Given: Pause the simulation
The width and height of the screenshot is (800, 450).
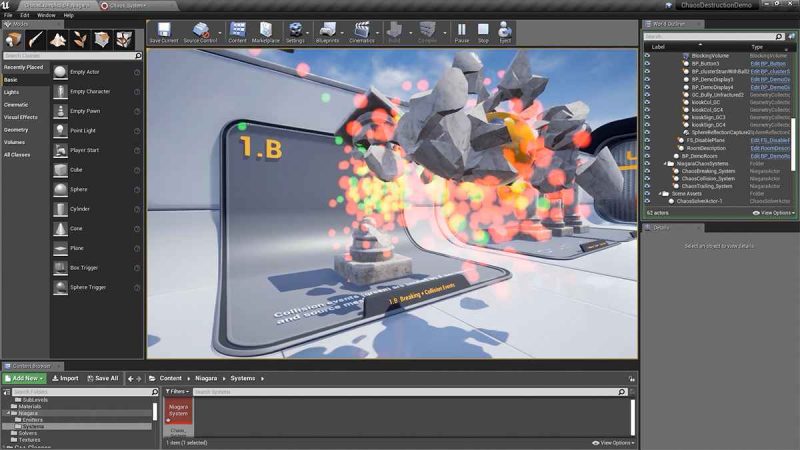Looking at the screenshot, I should [x=462, y=33].
